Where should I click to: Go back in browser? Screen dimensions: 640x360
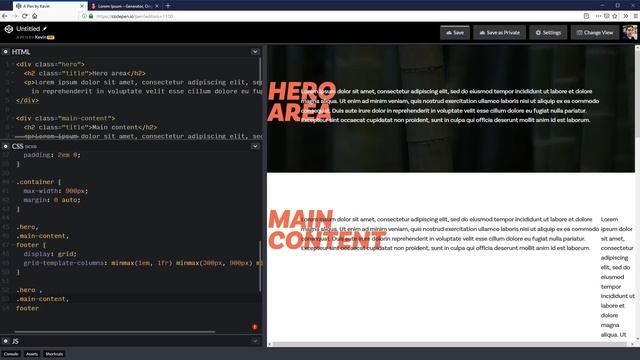coord(5,16)
